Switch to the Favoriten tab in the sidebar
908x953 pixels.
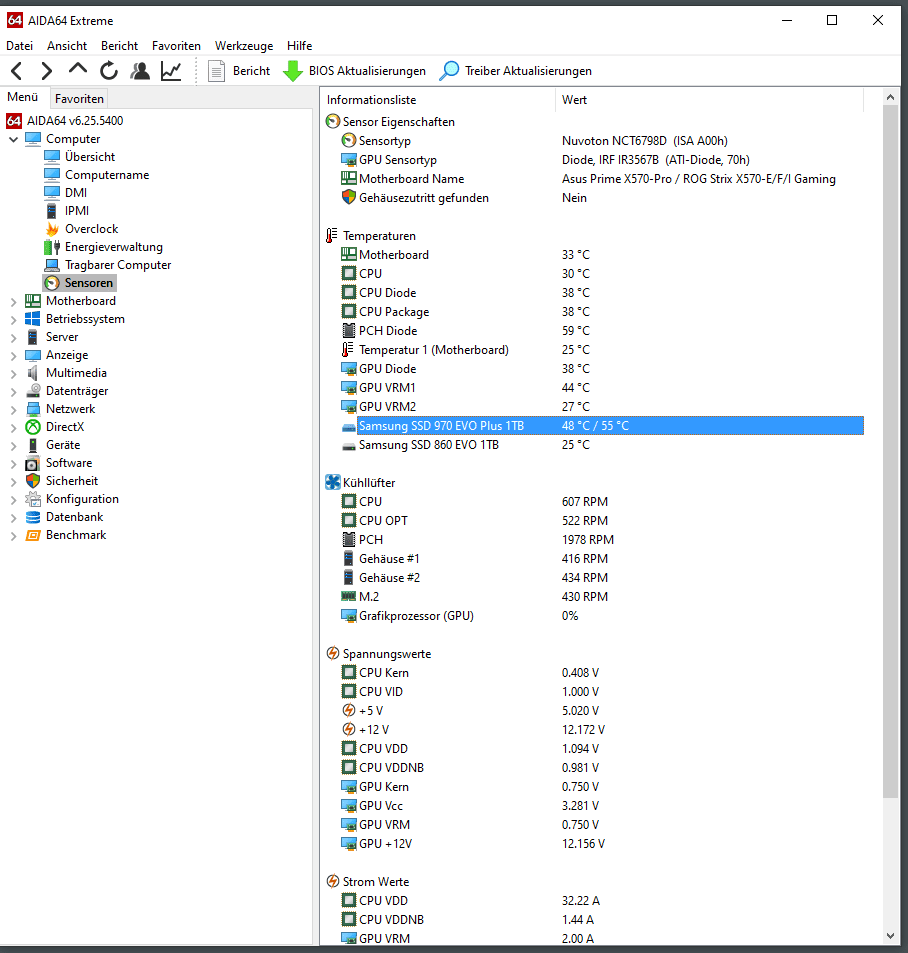pos(79,98)
